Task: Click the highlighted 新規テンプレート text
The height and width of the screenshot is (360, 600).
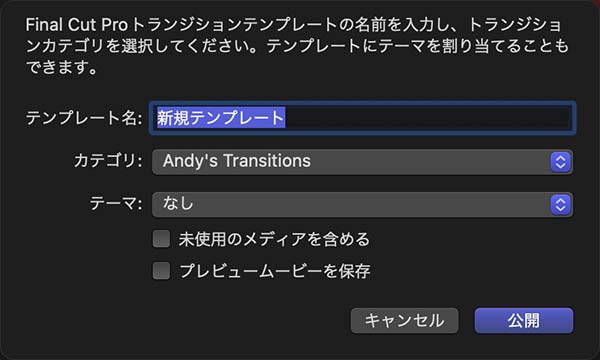Action: [221, 117]
